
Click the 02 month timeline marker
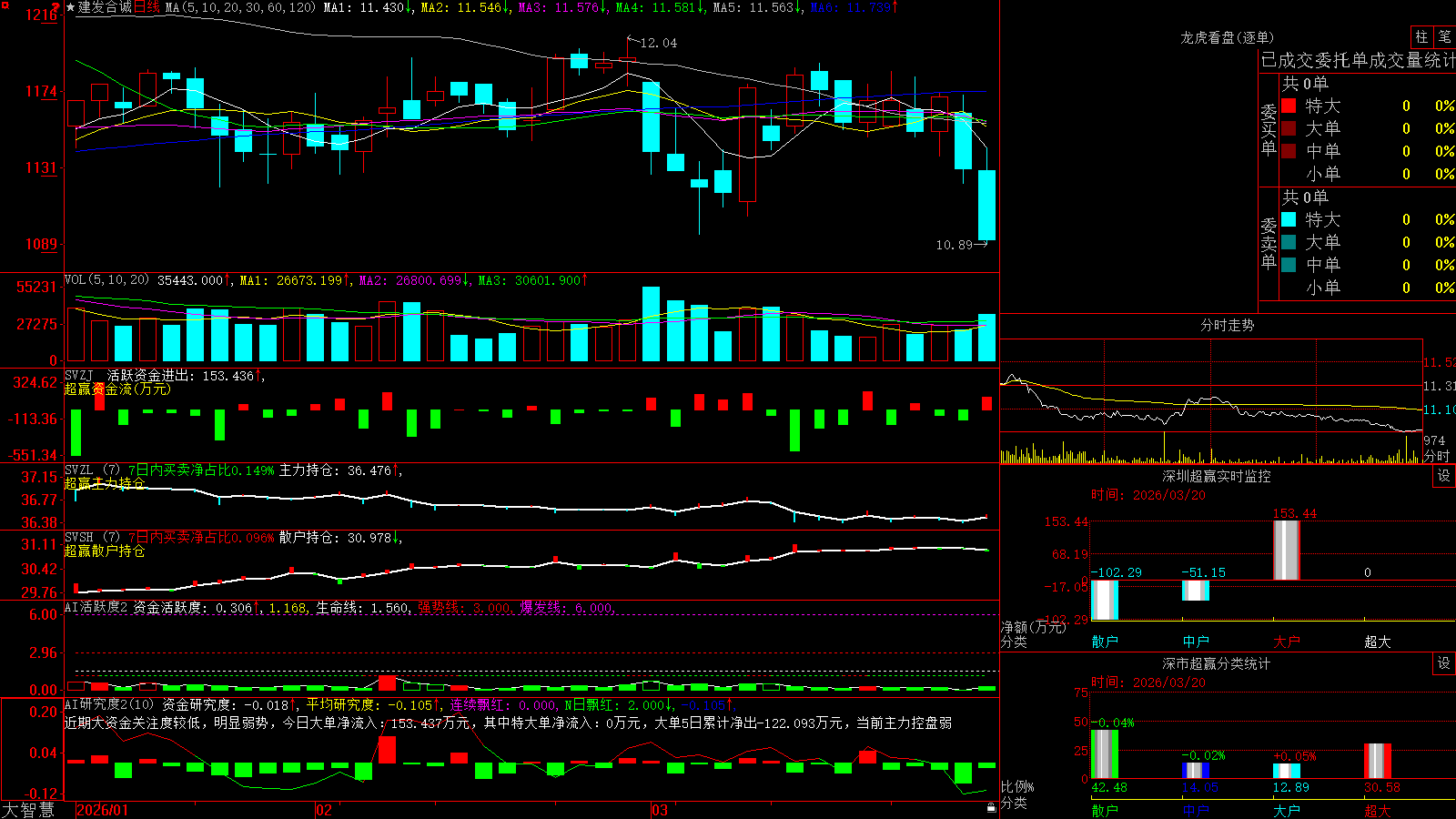(x=323, y=810)
